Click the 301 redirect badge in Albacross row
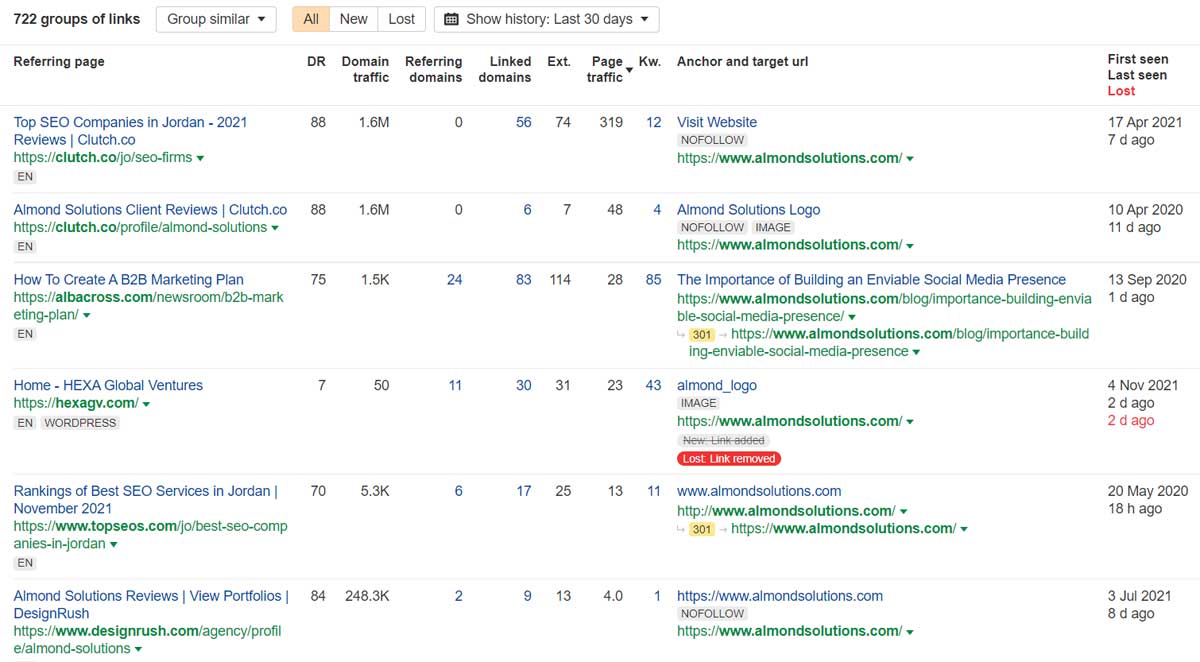The width and height of the screenshot is (1200, 662). coord(702,334)
